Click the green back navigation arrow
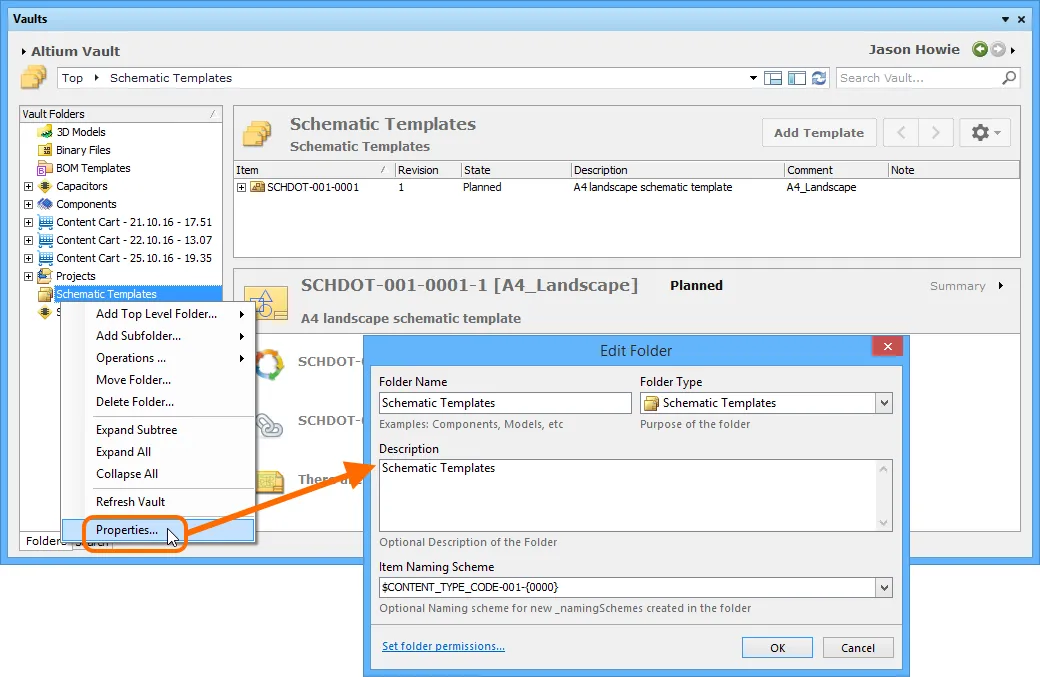 click(980, 49)
